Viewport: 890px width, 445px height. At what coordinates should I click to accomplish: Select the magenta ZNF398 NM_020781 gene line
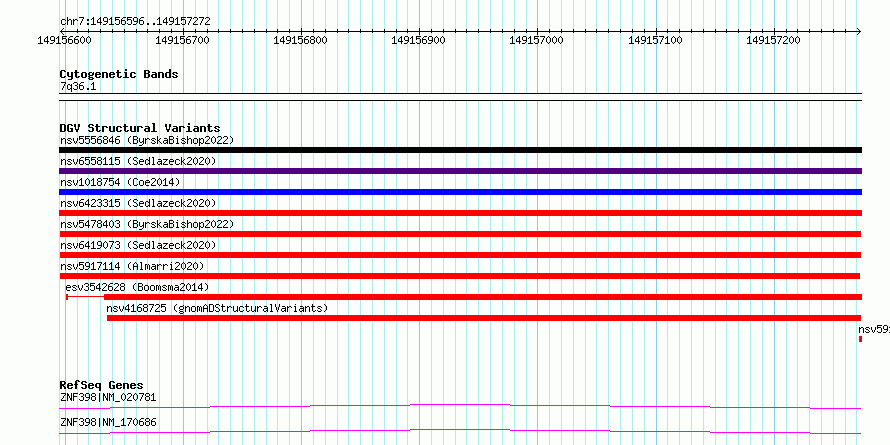[460, 406]
